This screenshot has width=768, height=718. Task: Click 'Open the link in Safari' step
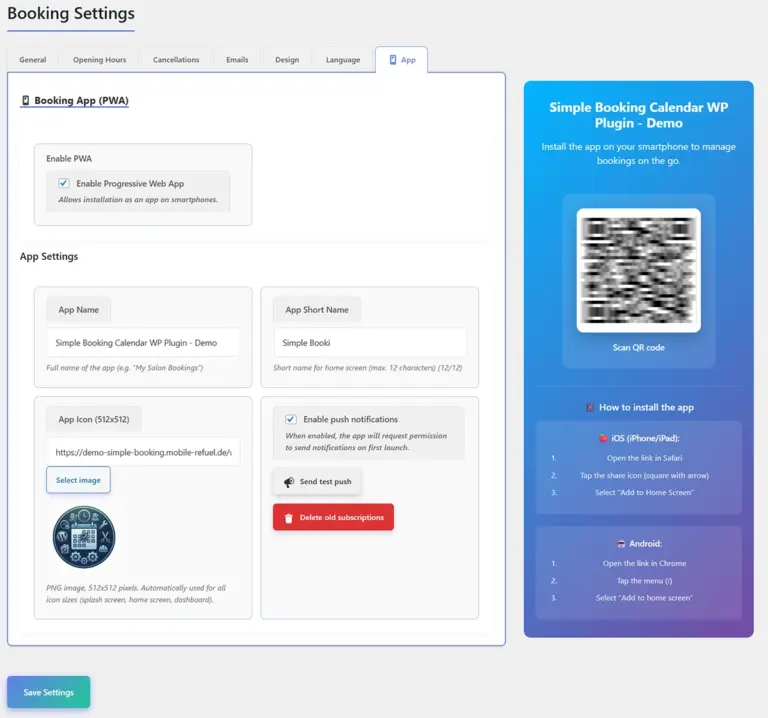pos(644,458)
